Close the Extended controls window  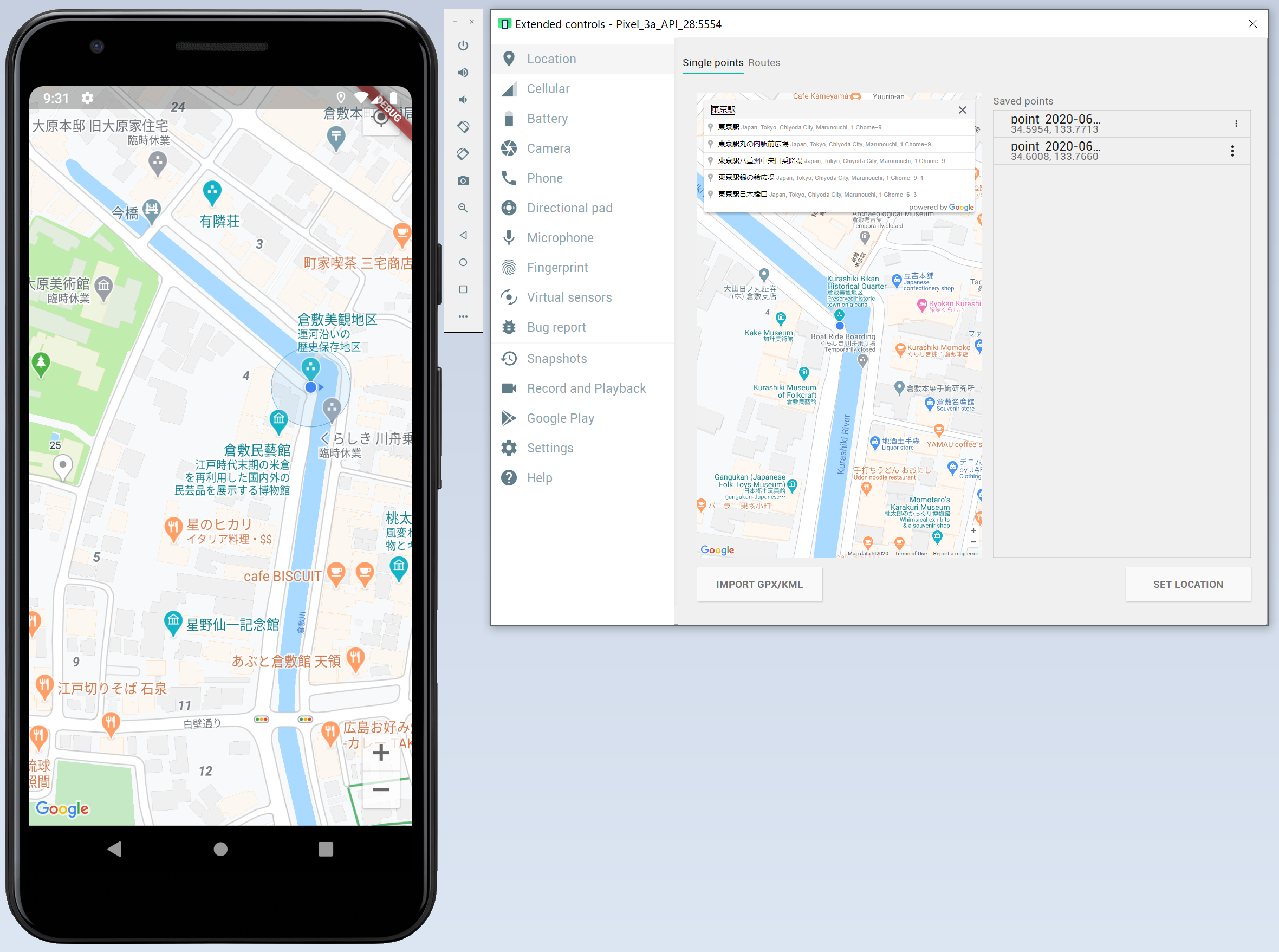tap(1252, 24)
